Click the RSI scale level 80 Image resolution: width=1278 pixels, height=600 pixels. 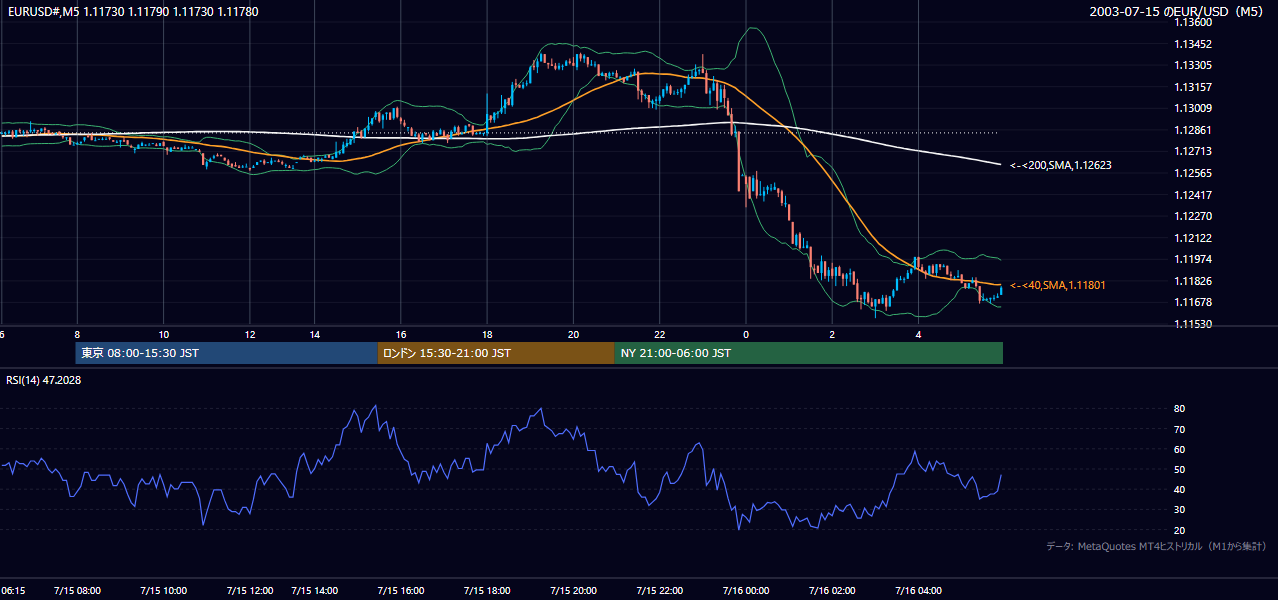coord(1180,409)
